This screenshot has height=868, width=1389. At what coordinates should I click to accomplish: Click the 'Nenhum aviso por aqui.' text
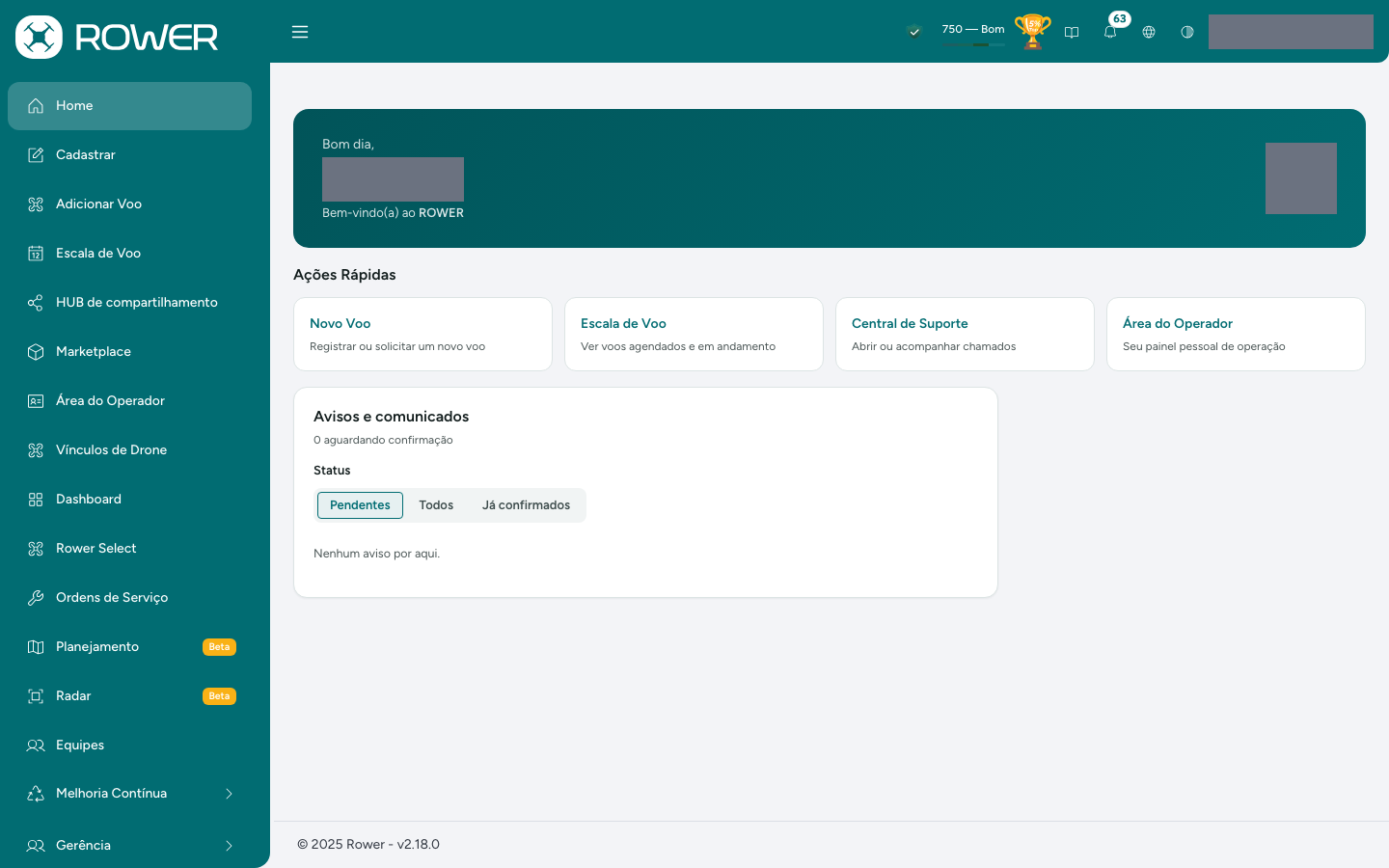coord(376,554)
